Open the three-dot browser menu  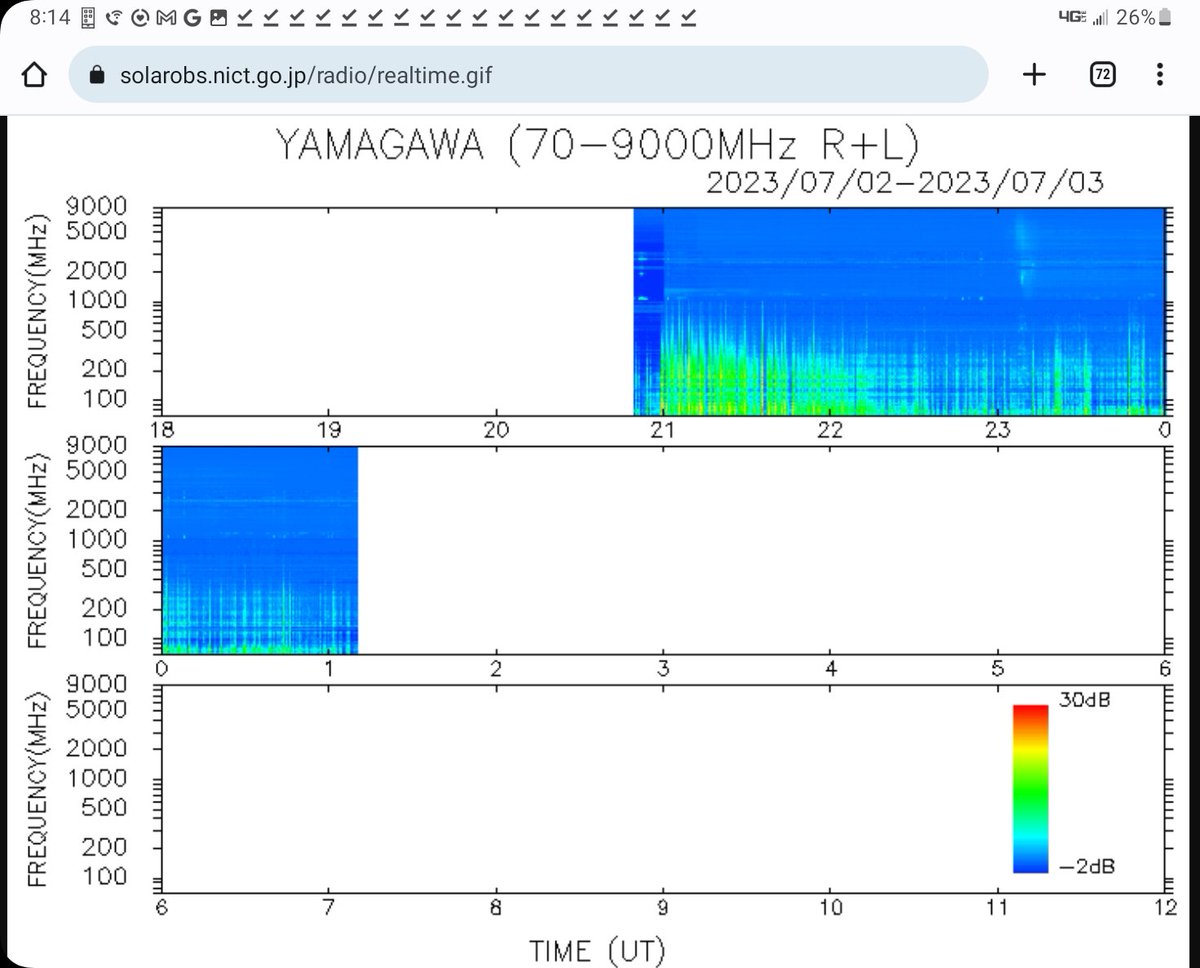click(x=1160, y=75)
